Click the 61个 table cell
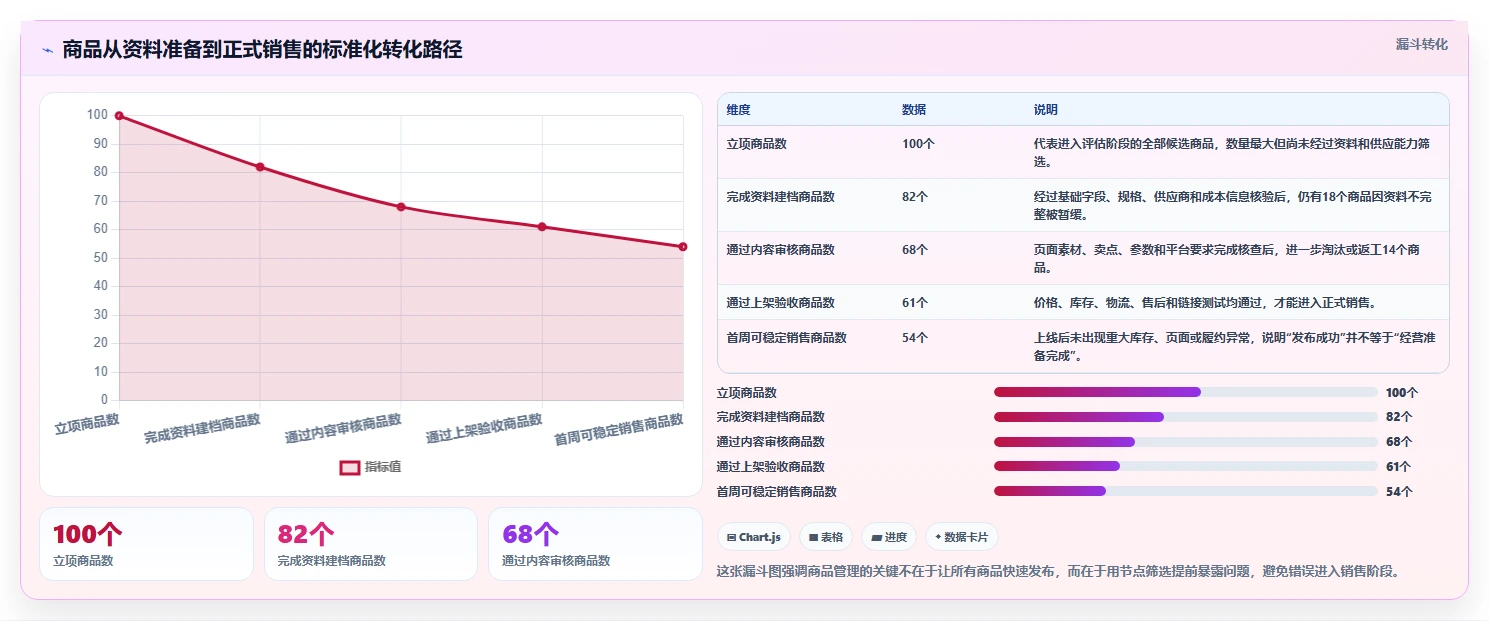The width and height of the screenshot is (1489, 621). pyautogui.click(x=915, y=303)
